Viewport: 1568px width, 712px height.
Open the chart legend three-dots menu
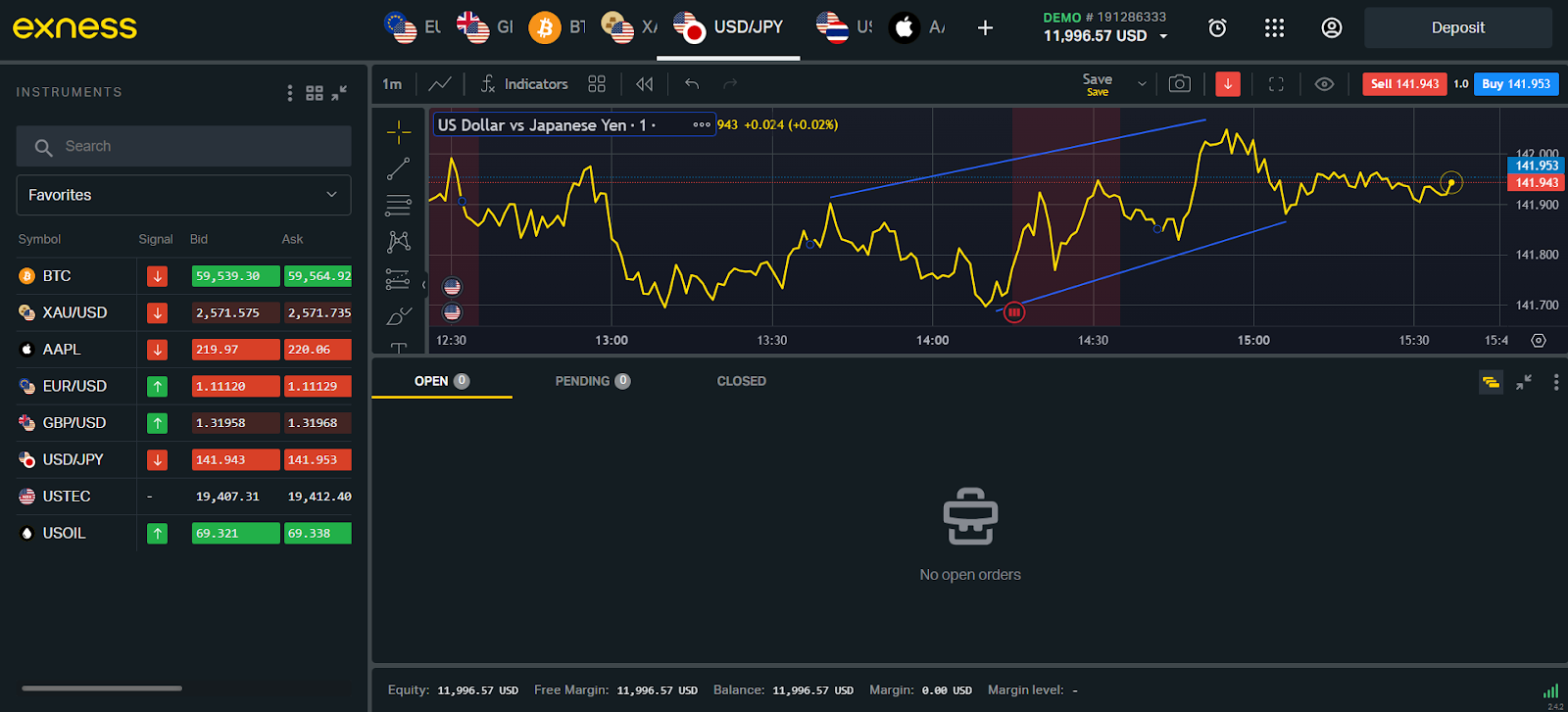(702, 124)
